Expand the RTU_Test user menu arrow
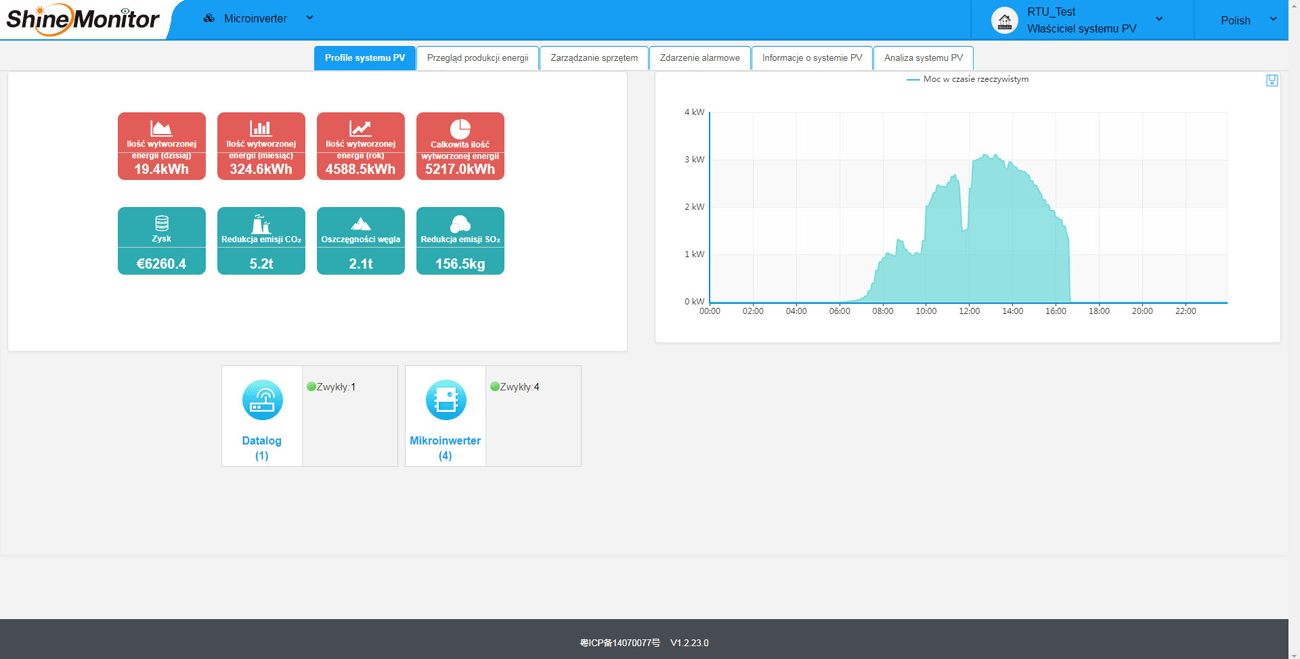Screen dimensions: 1300x659 [1159, 19]
